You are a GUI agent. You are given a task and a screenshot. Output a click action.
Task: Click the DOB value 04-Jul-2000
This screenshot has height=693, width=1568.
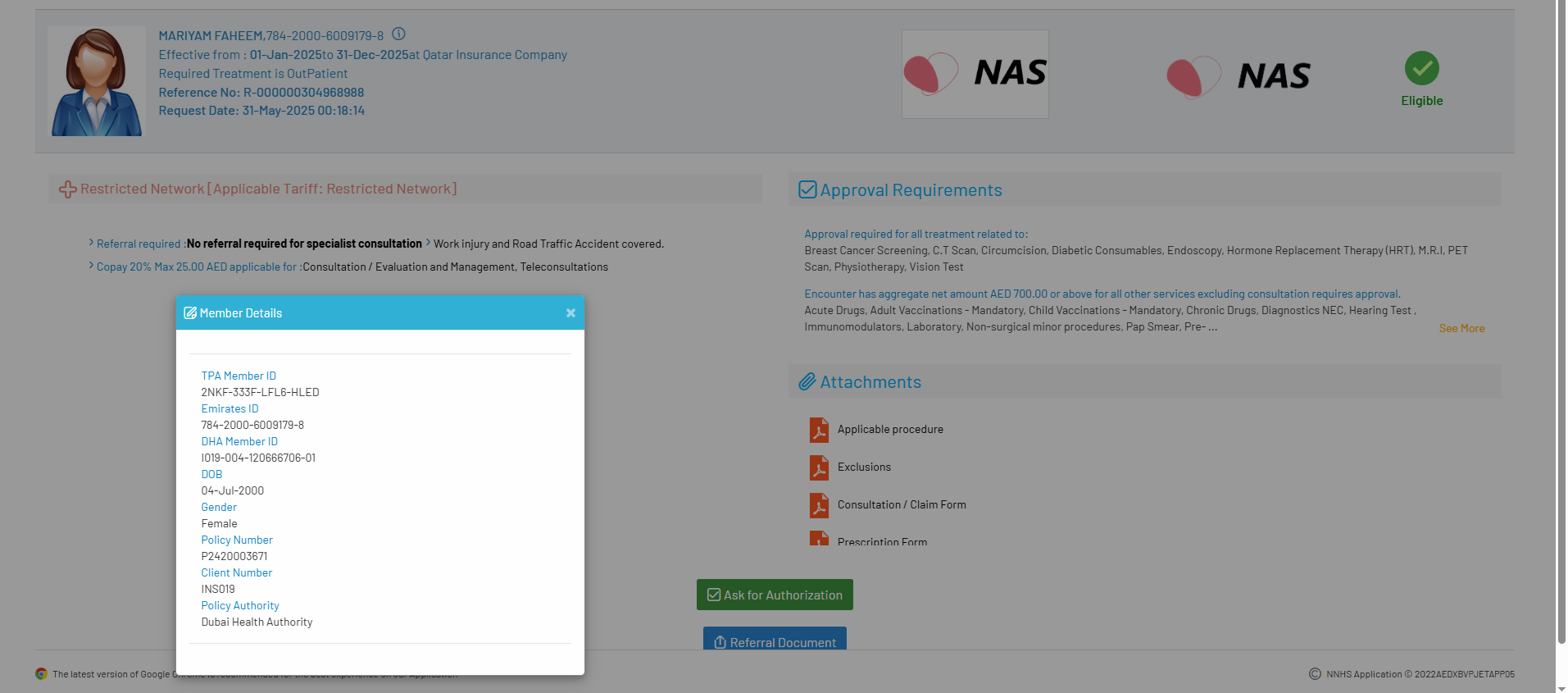(x=232, y=490)
